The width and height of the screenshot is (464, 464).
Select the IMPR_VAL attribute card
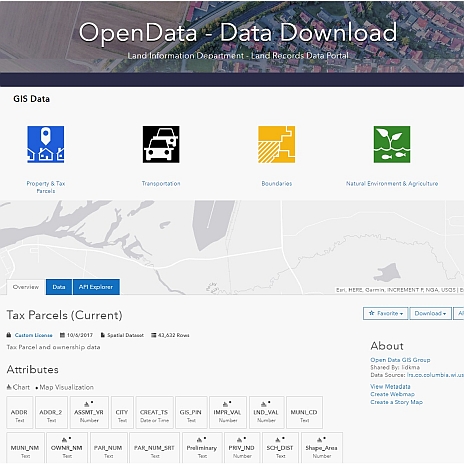coord(228,412)
